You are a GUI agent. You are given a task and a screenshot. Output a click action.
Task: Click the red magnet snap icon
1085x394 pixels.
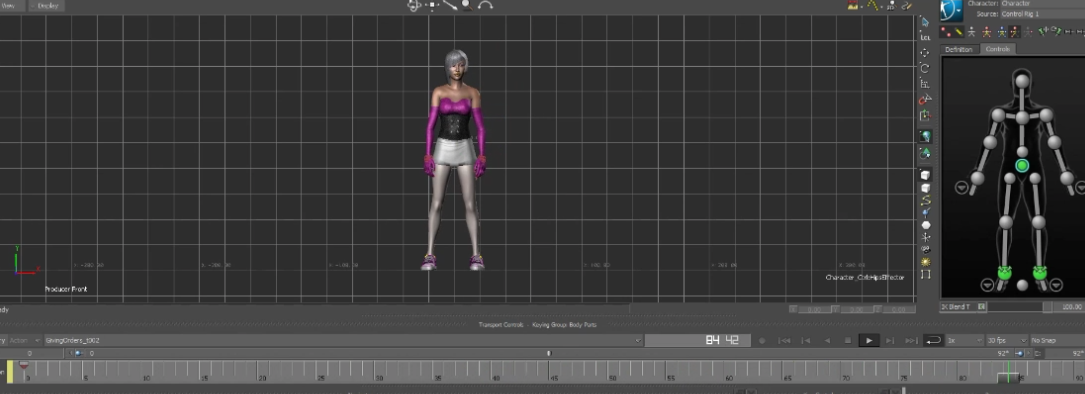(x=925, y=100)
